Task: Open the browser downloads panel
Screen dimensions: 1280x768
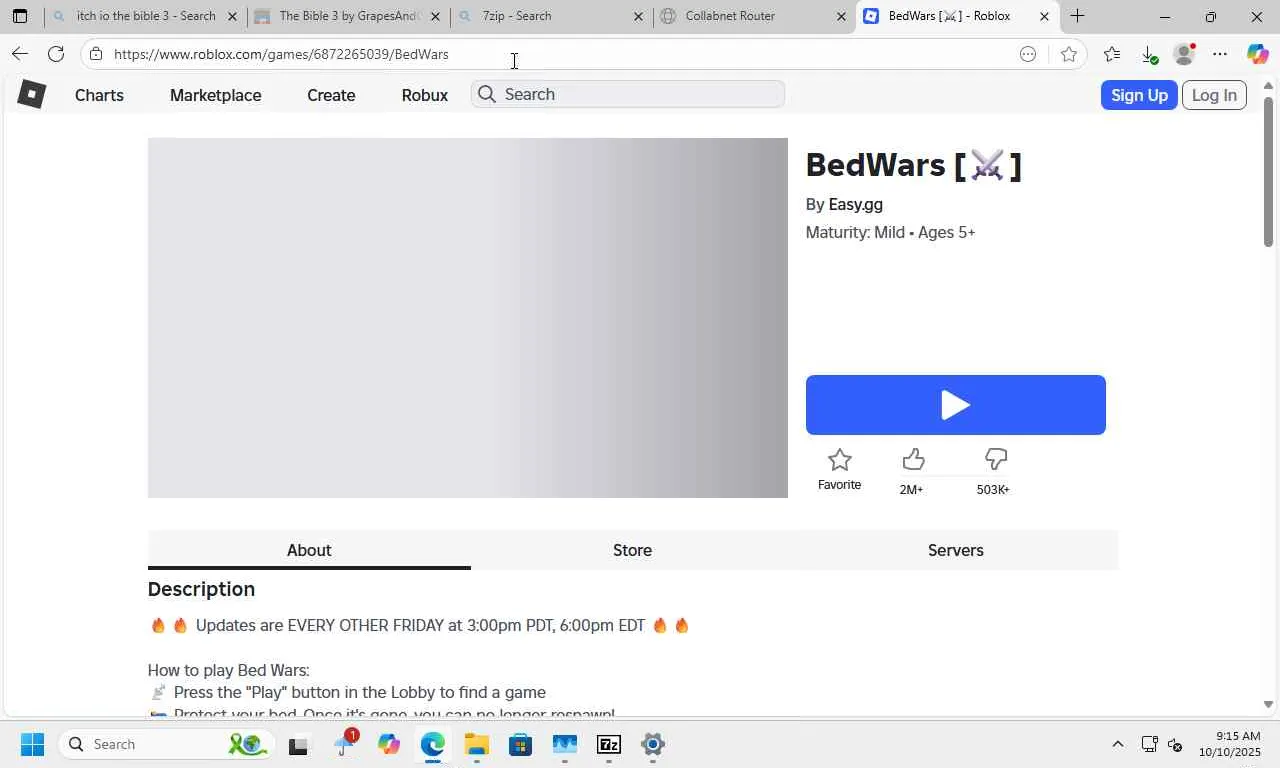Action: (1149, 54)
